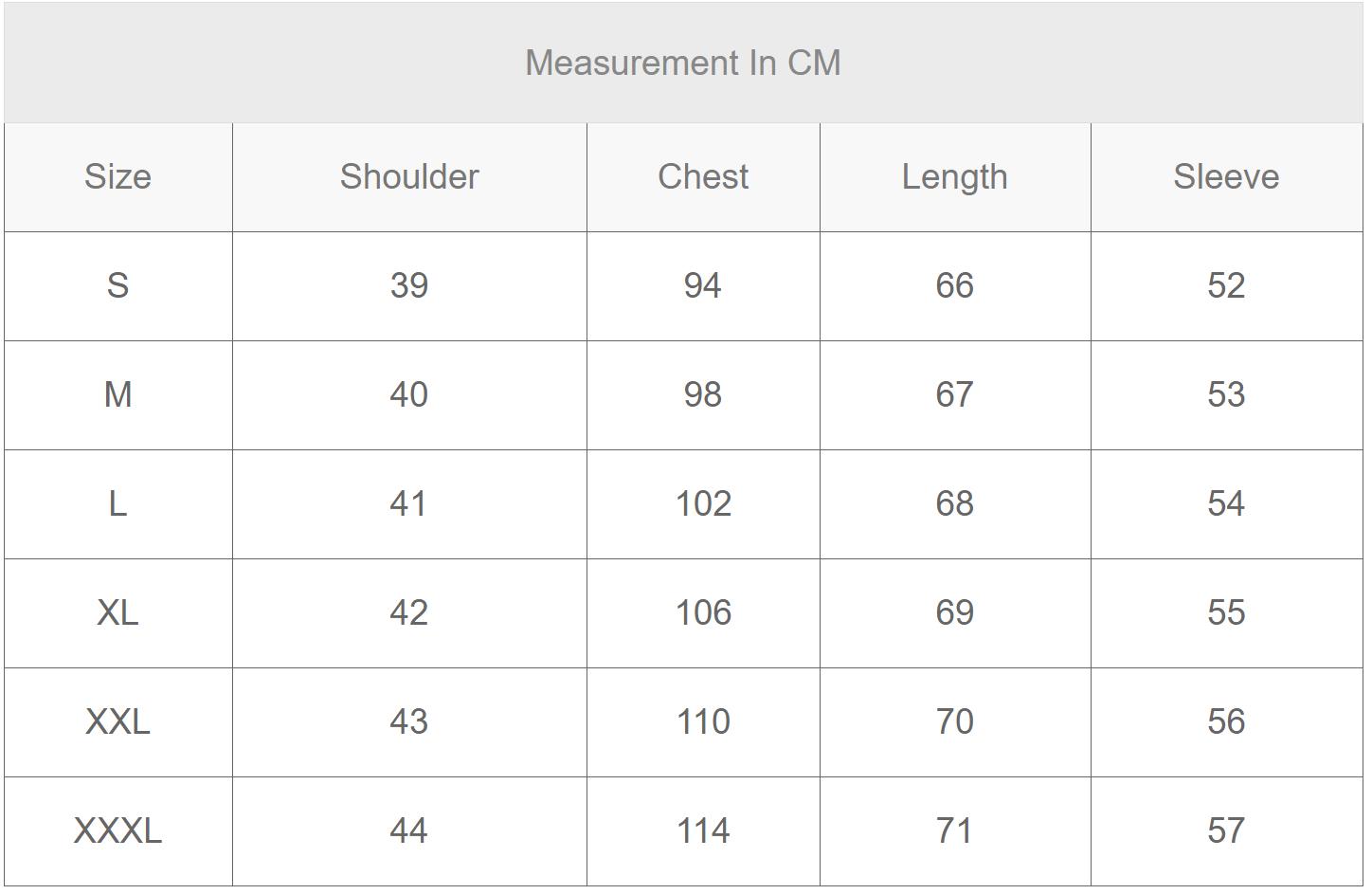Screen dimensions: 1372x894
Task: Select chest value 114 for XXXL
Action: 703,830
